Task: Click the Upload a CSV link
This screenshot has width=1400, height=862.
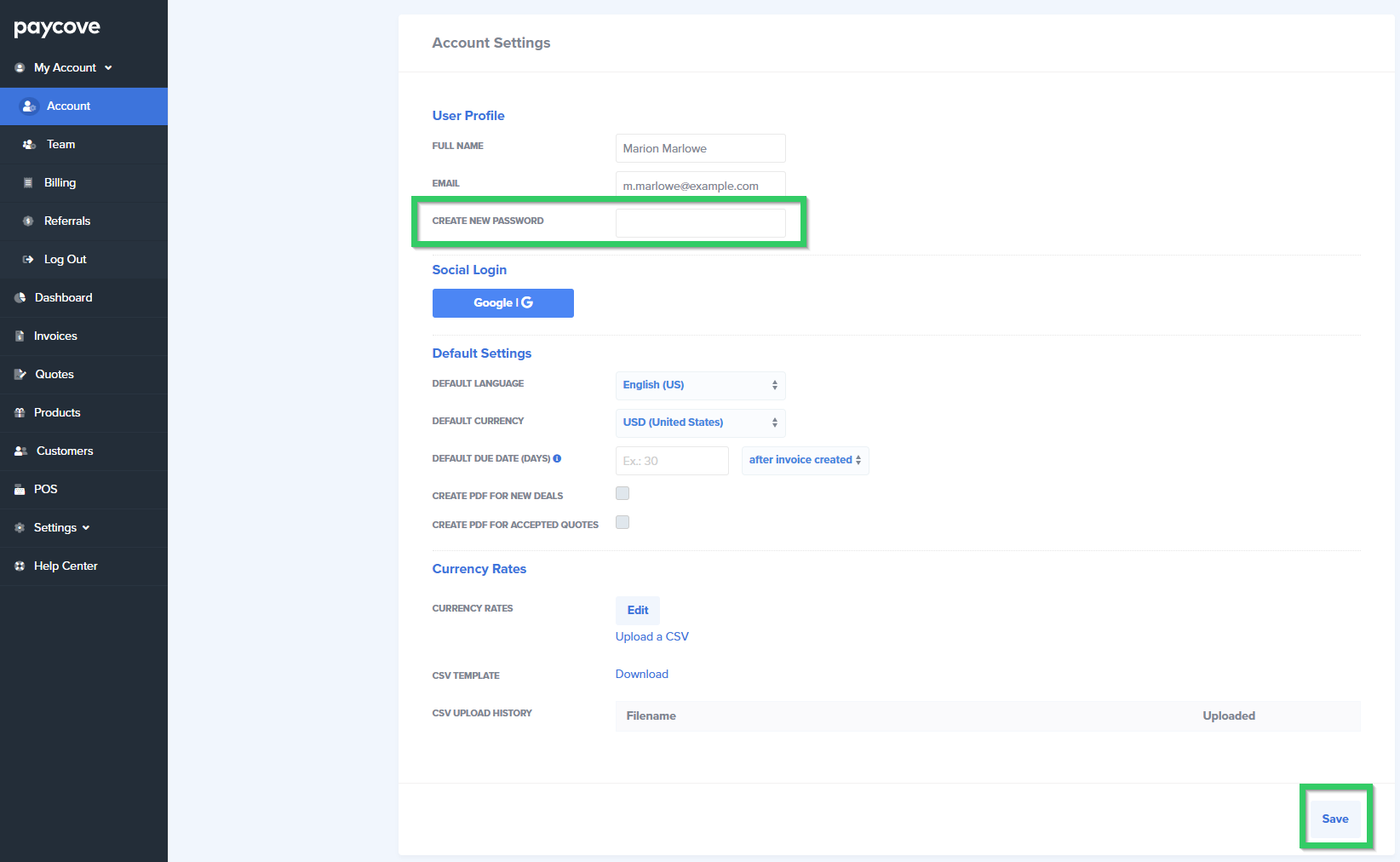Action: [651, 636]
